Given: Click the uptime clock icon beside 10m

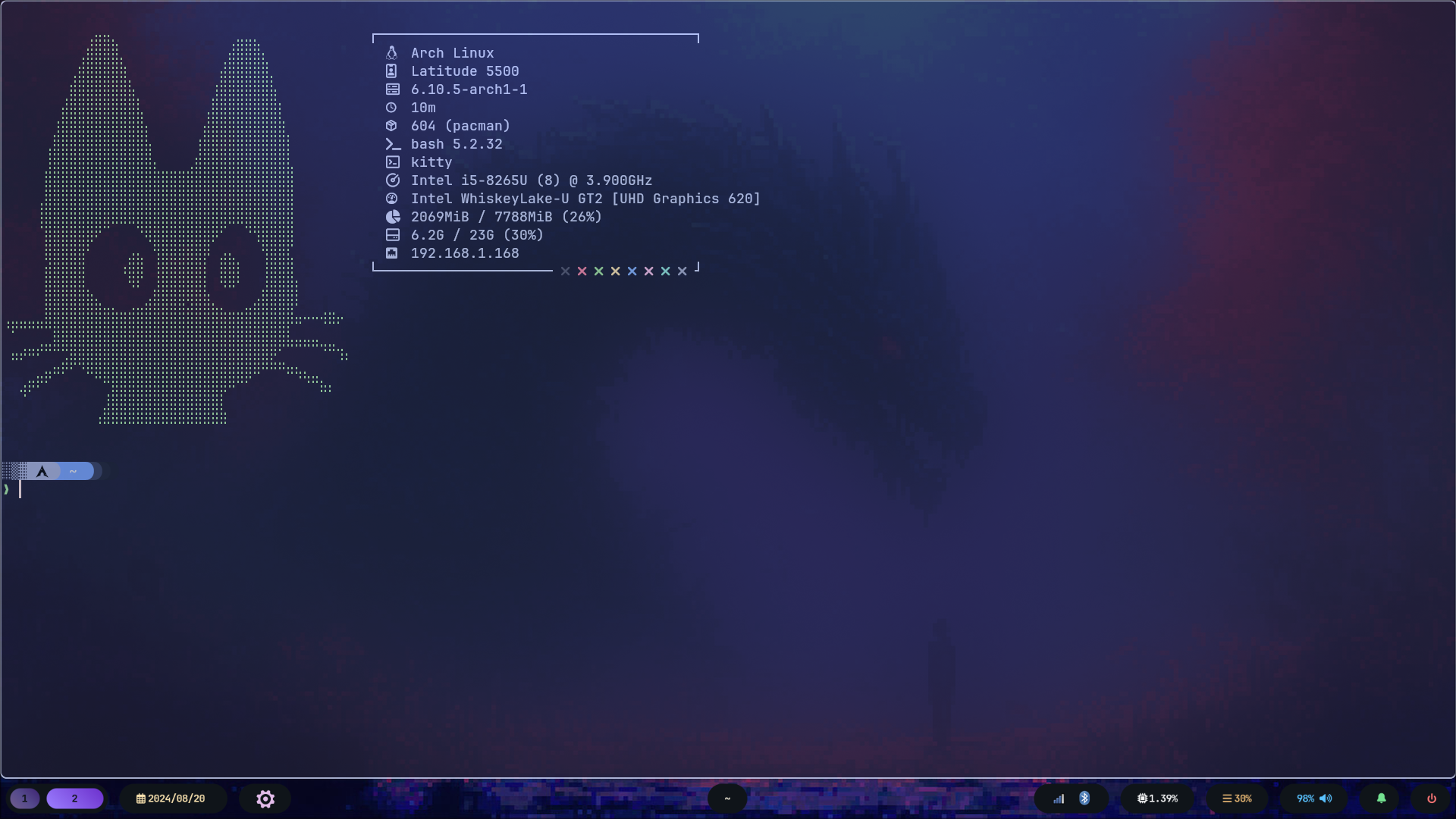Looking at the screenshot, I should click(x=391, y=108).
